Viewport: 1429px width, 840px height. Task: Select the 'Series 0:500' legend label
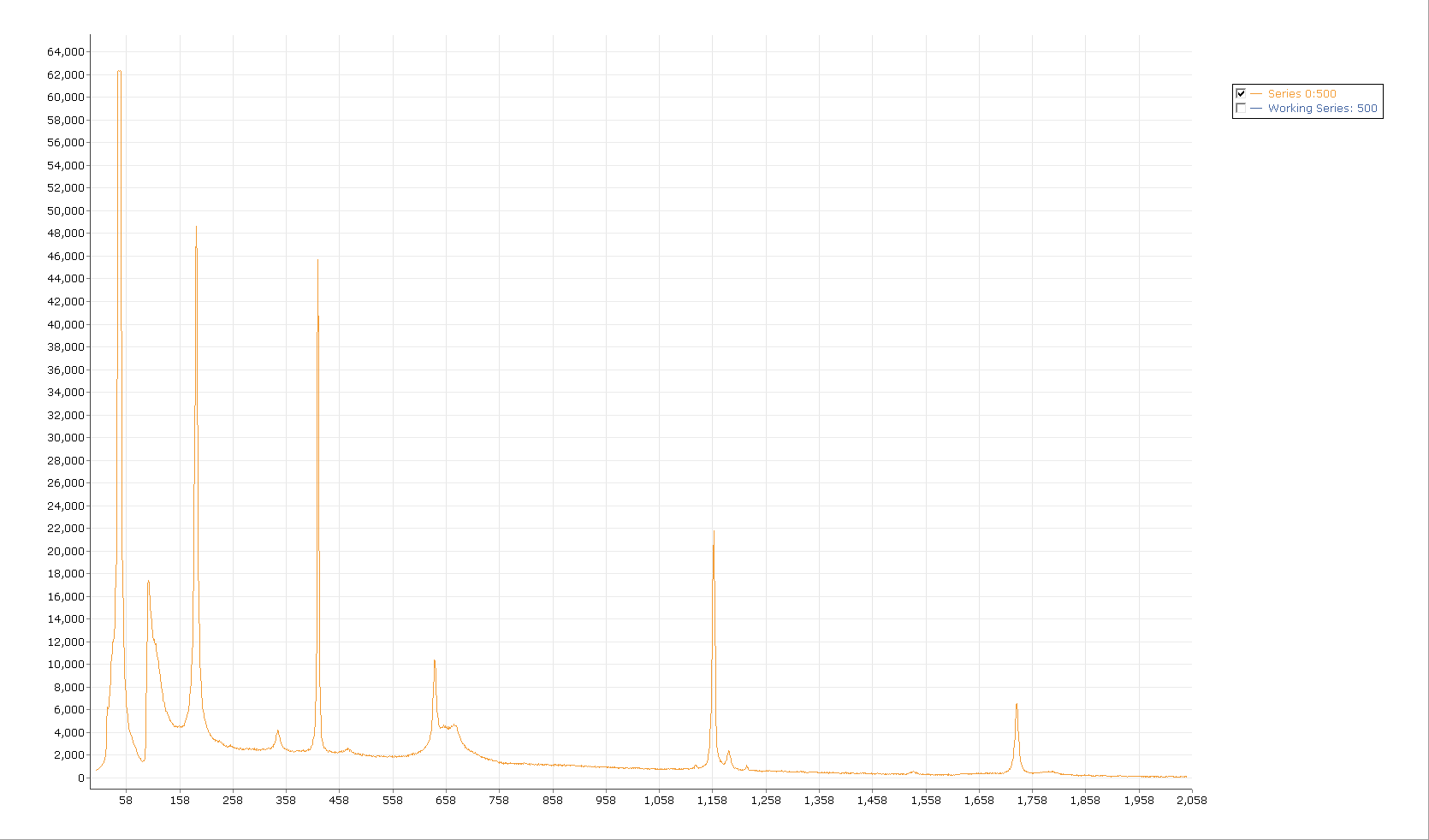(1302, 93)
